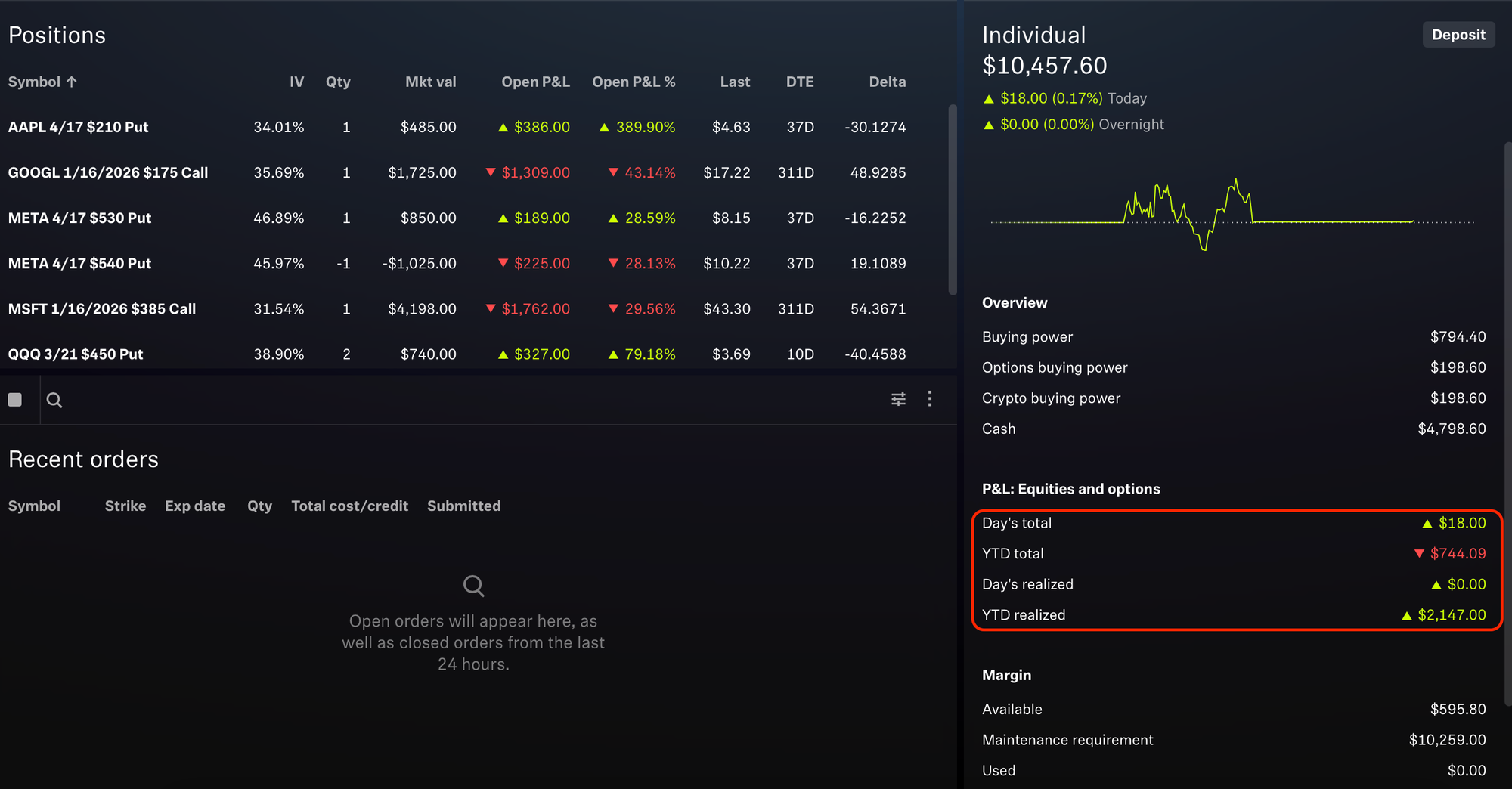
Task: Sort positions by IV column
Action: (296, 82)
